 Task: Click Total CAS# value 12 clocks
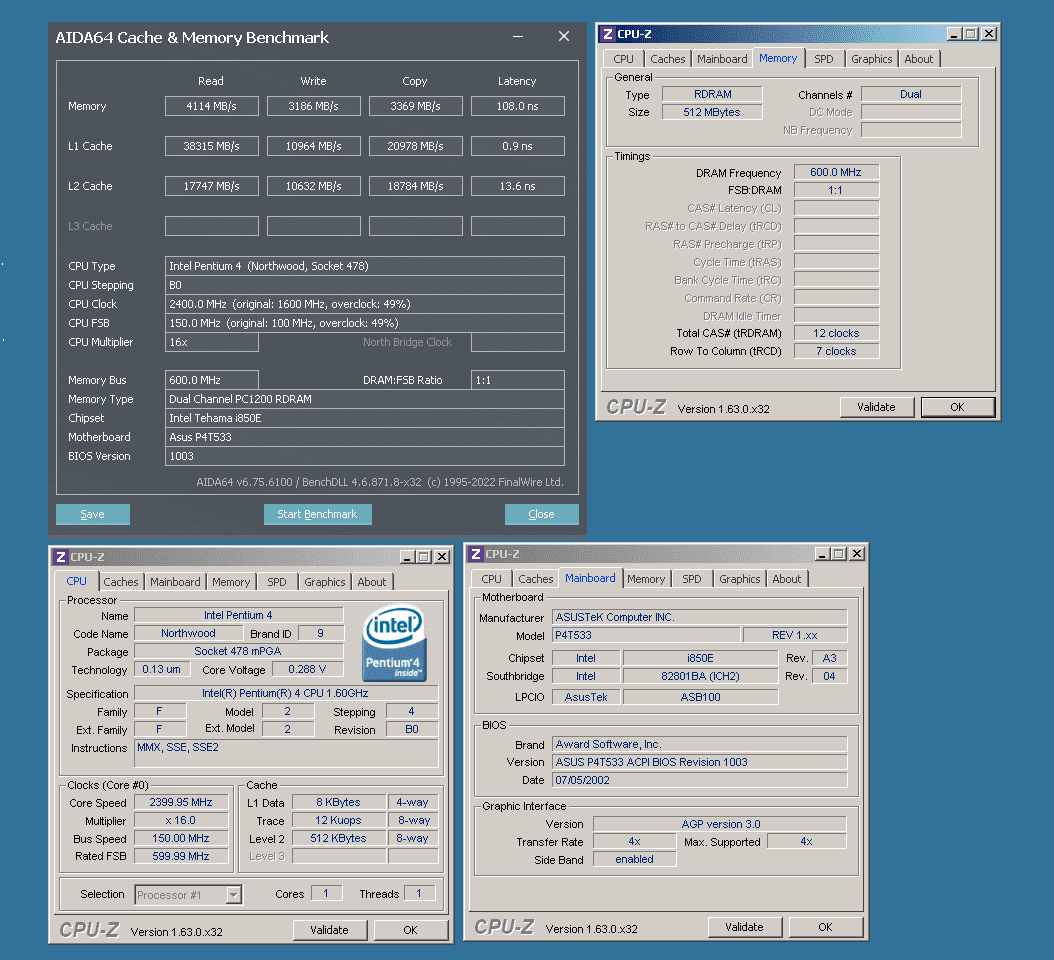coord(836,333)
